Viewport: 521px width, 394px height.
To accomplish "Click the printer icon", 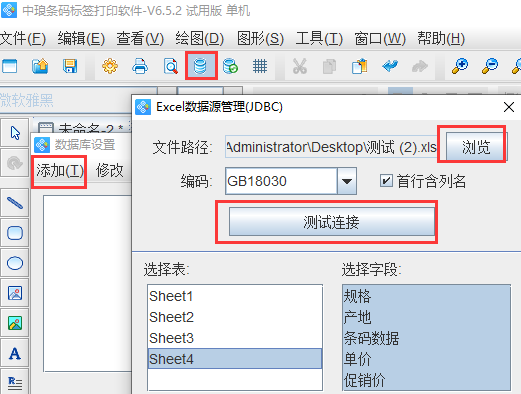I will coord(140,66).
